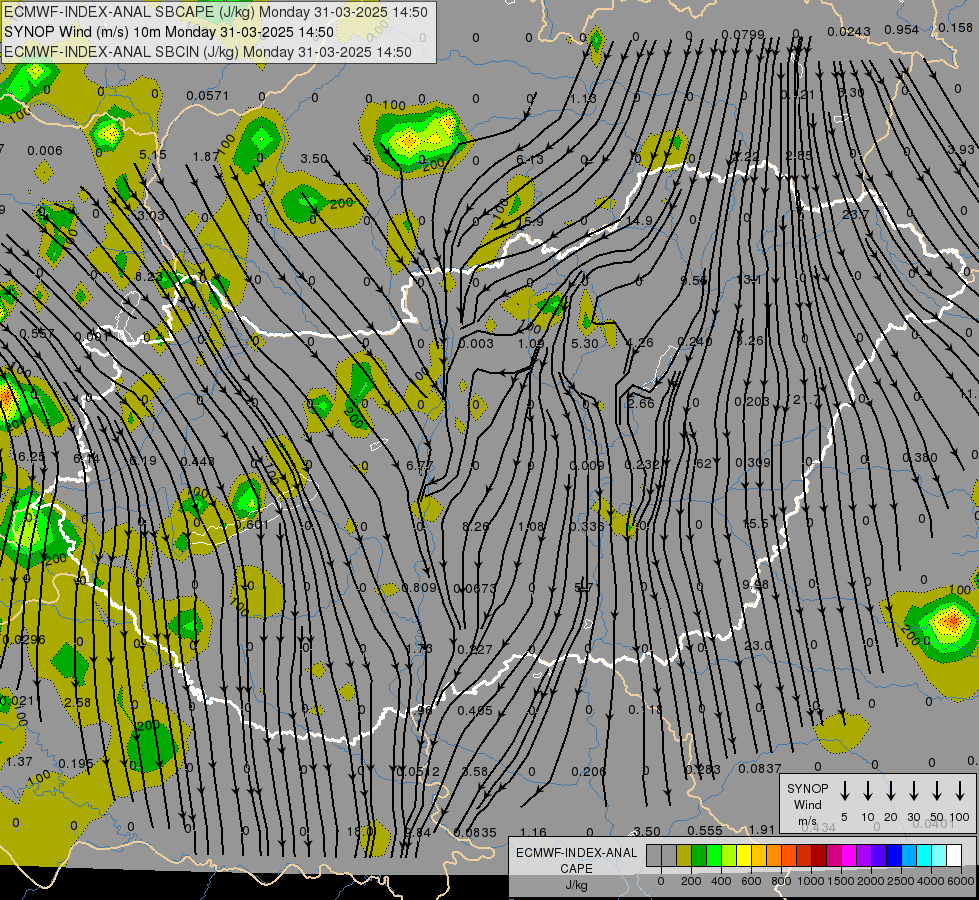Select map value 0.0296

coord(24,640)
